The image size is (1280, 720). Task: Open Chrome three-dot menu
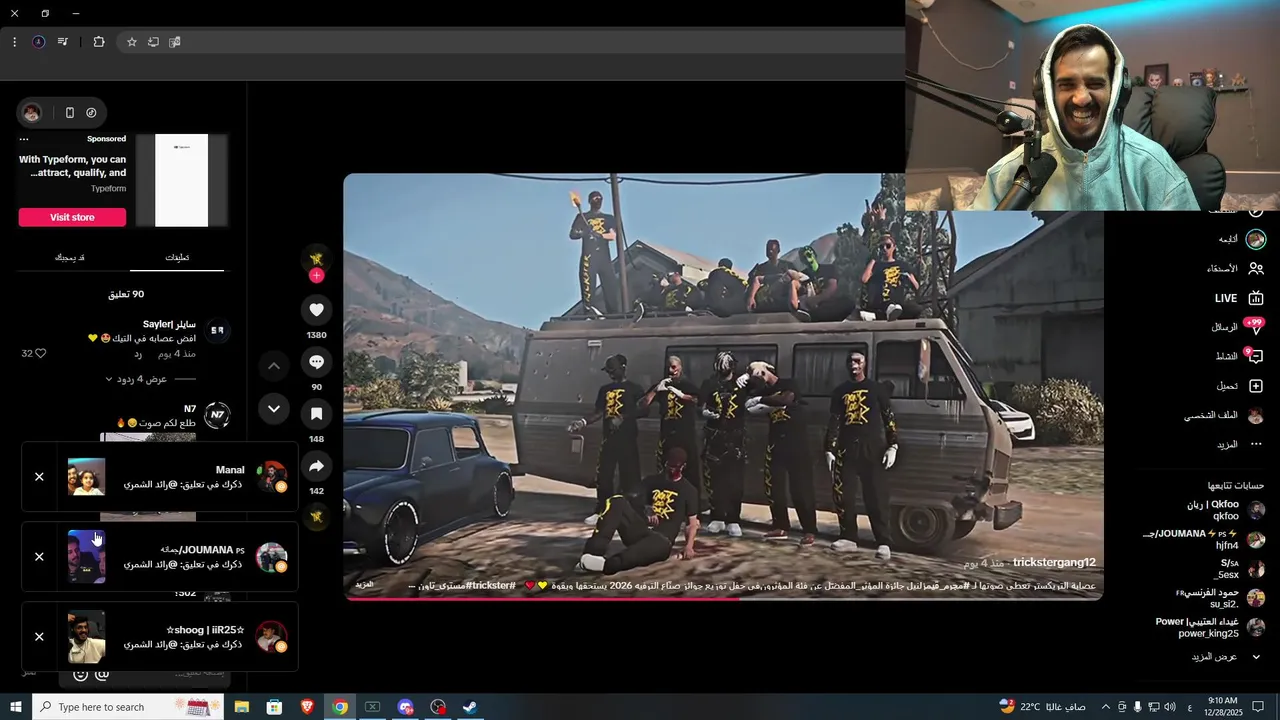14,42
